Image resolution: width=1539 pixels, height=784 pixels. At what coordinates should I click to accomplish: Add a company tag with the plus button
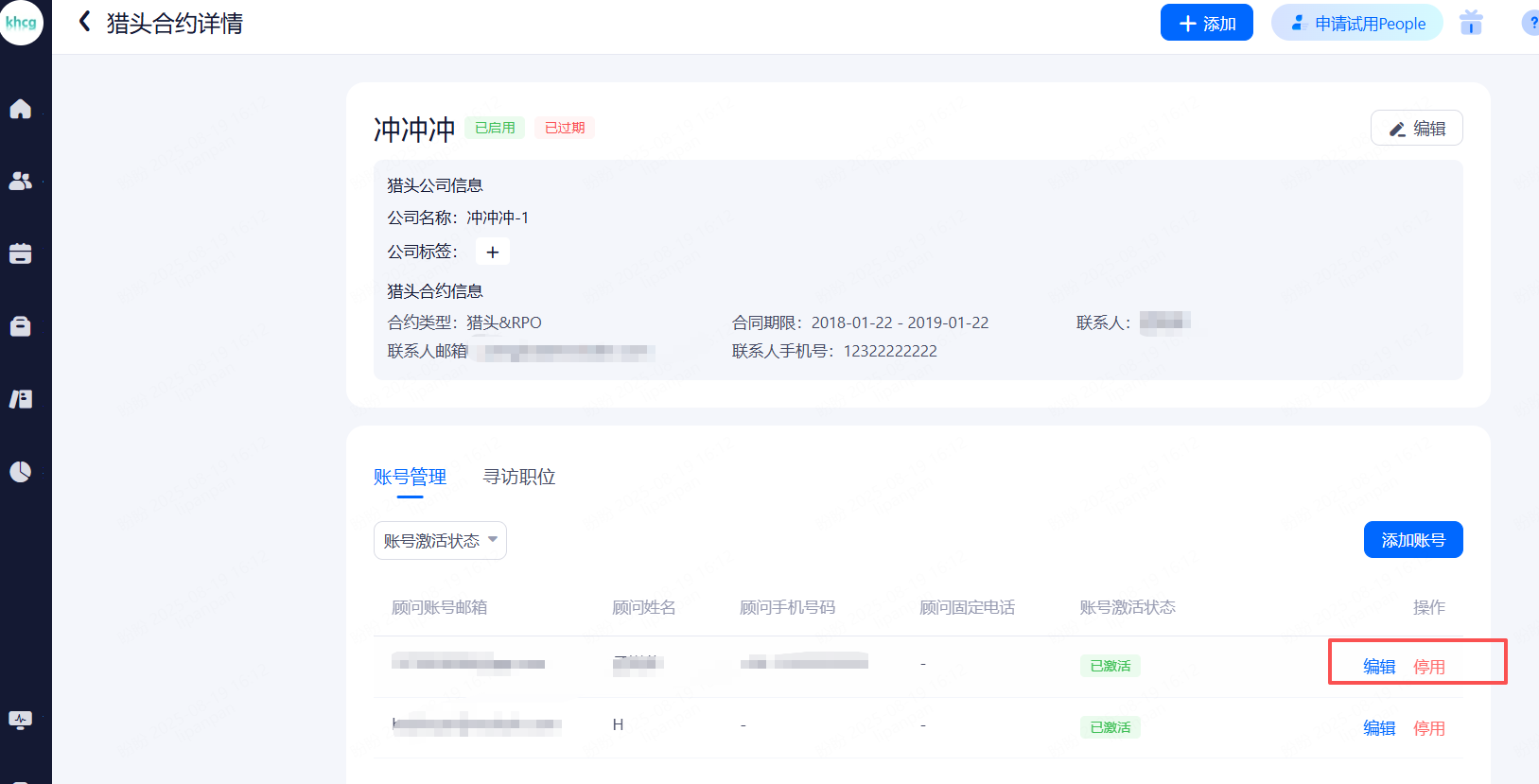[x=492, y=253]
